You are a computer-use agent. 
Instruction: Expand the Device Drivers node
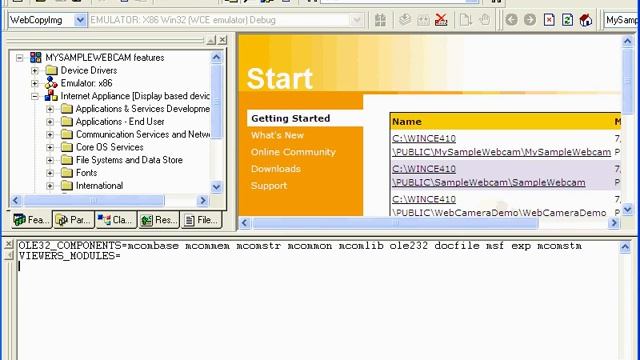pos(35,71)
